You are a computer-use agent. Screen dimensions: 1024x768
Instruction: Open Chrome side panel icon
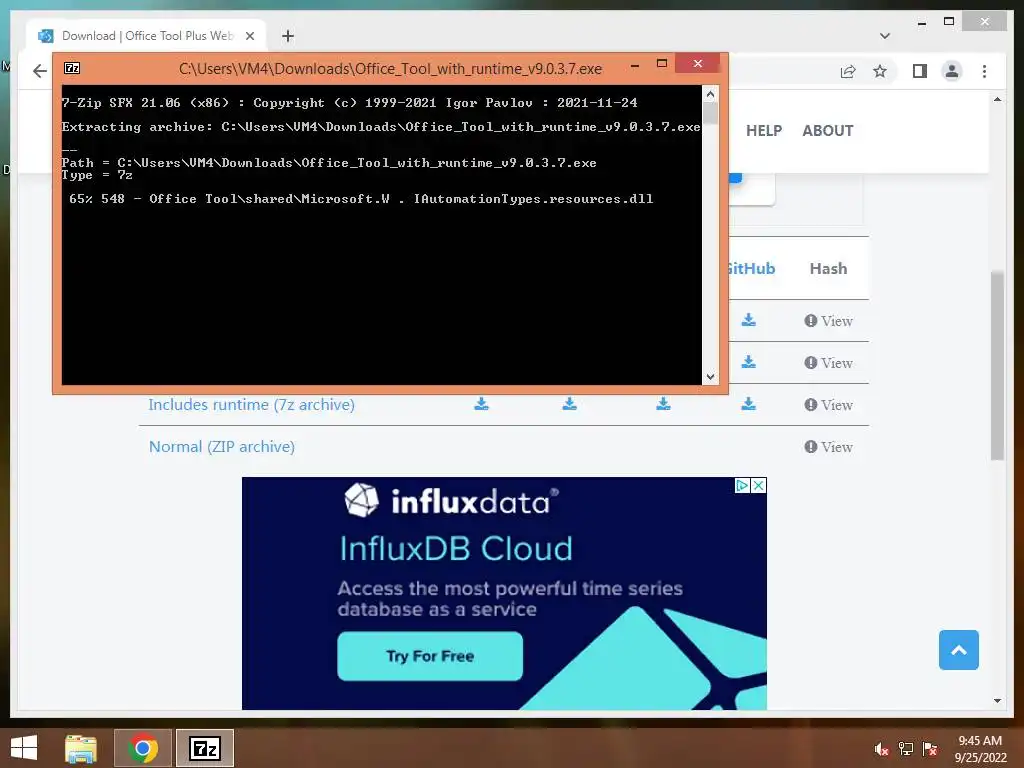coord(920,71)
